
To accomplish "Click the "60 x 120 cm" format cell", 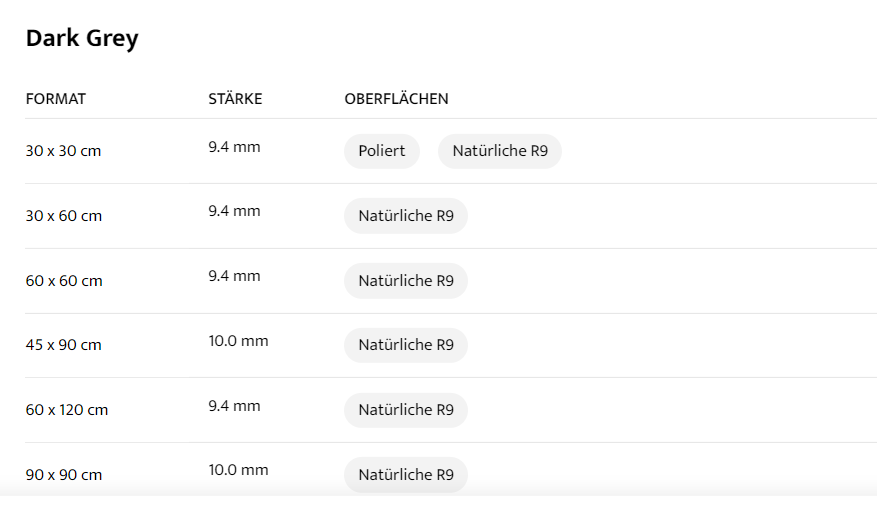I will tap(67, 410).
